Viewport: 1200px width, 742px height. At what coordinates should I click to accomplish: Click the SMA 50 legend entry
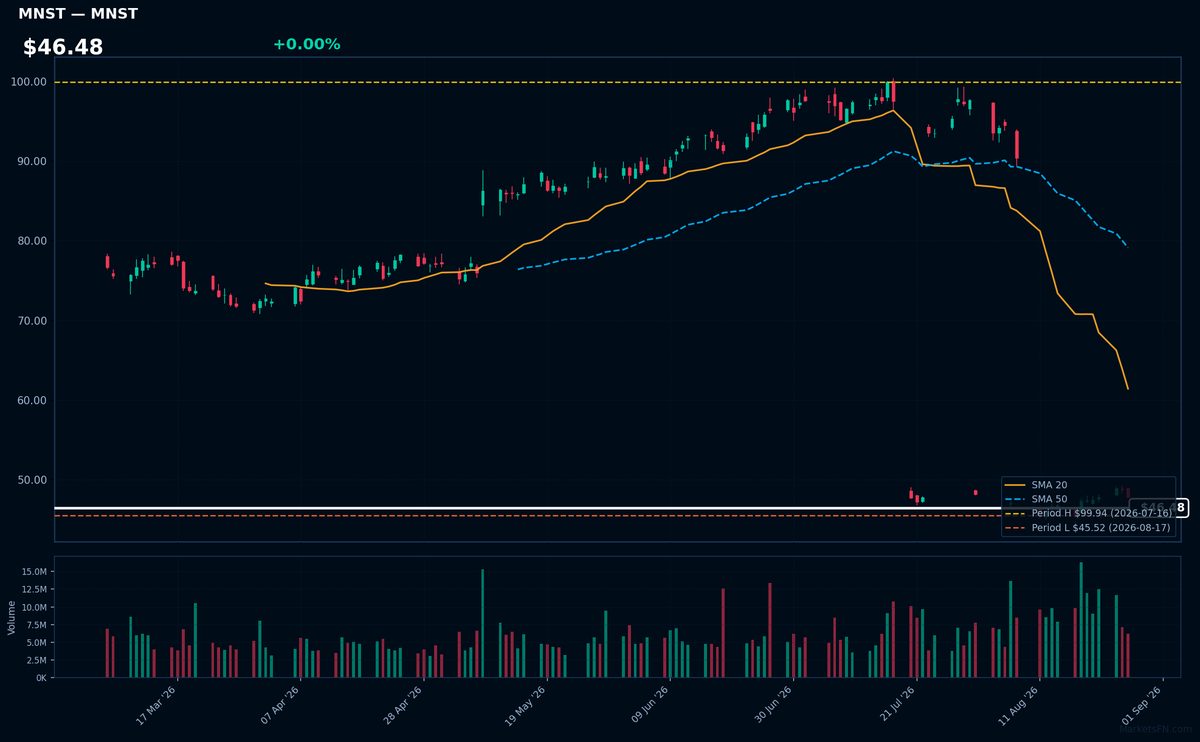click(x=1035, y=499)
